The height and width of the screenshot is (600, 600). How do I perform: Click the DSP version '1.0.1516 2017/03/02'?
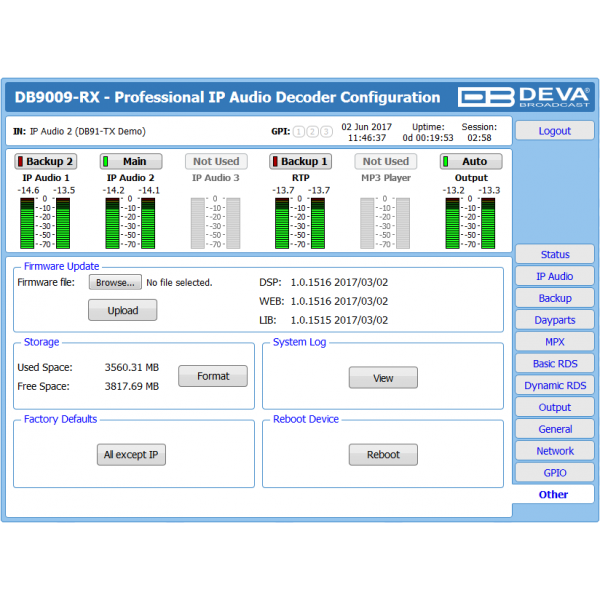click(x=339, y=282)
